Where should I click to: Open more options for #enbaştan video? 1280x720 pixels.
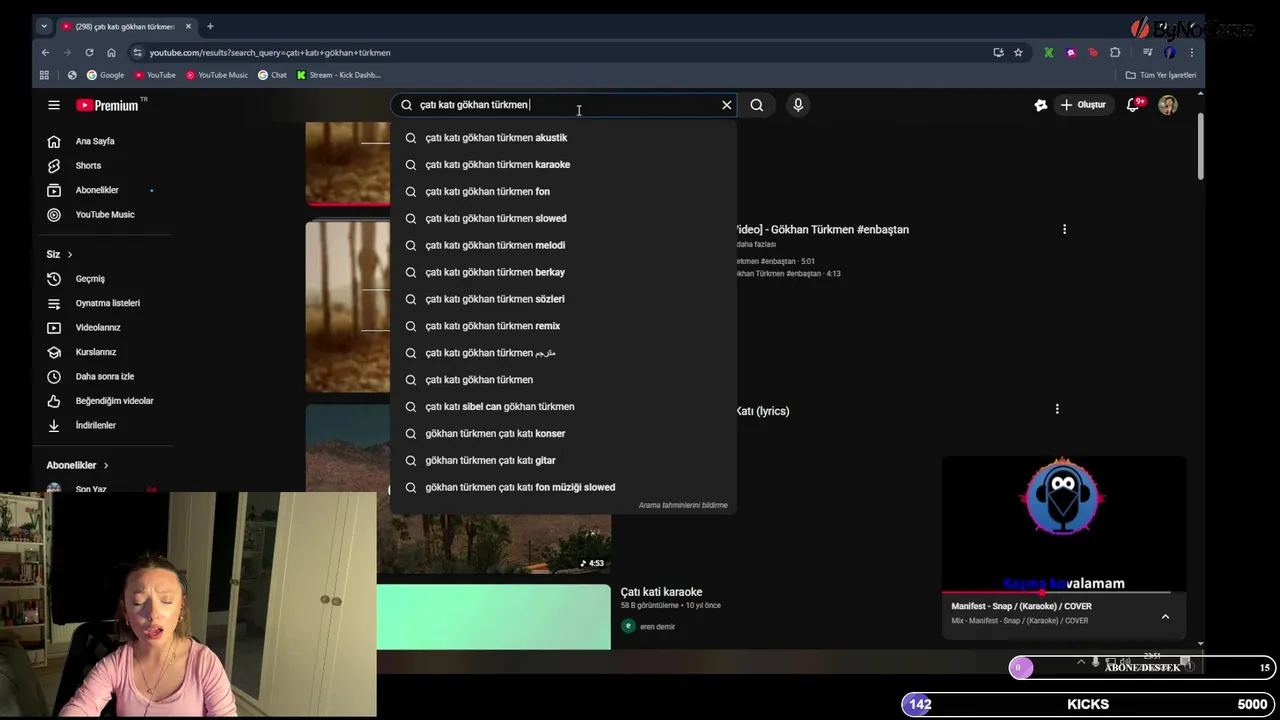1064,230
